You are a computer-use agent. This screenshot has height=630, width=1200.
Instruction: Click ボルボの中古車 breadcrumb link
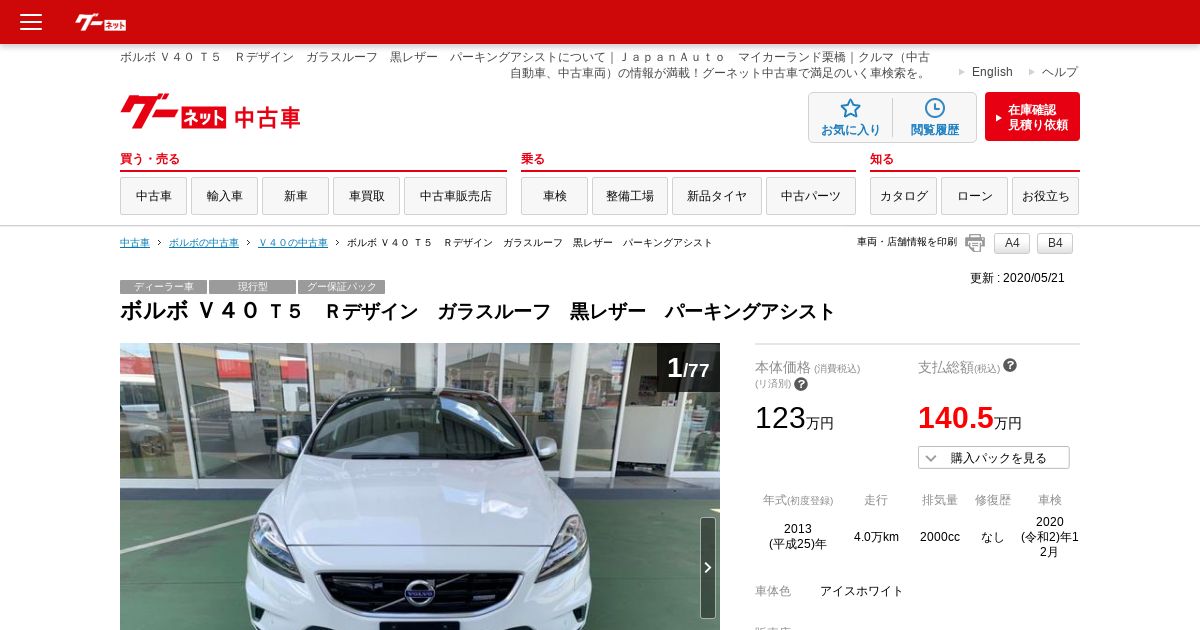coord(204,243)
